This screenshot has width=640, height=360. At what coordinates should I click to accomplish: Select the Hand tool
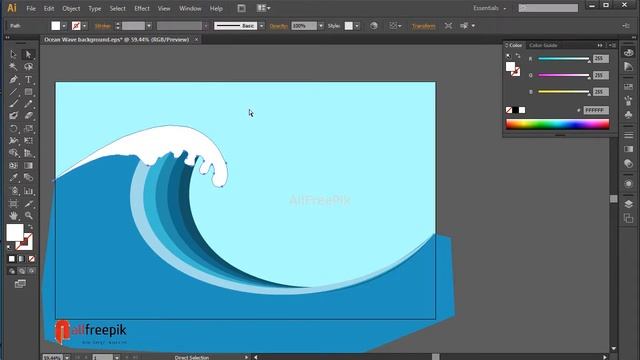coord(13,216)
